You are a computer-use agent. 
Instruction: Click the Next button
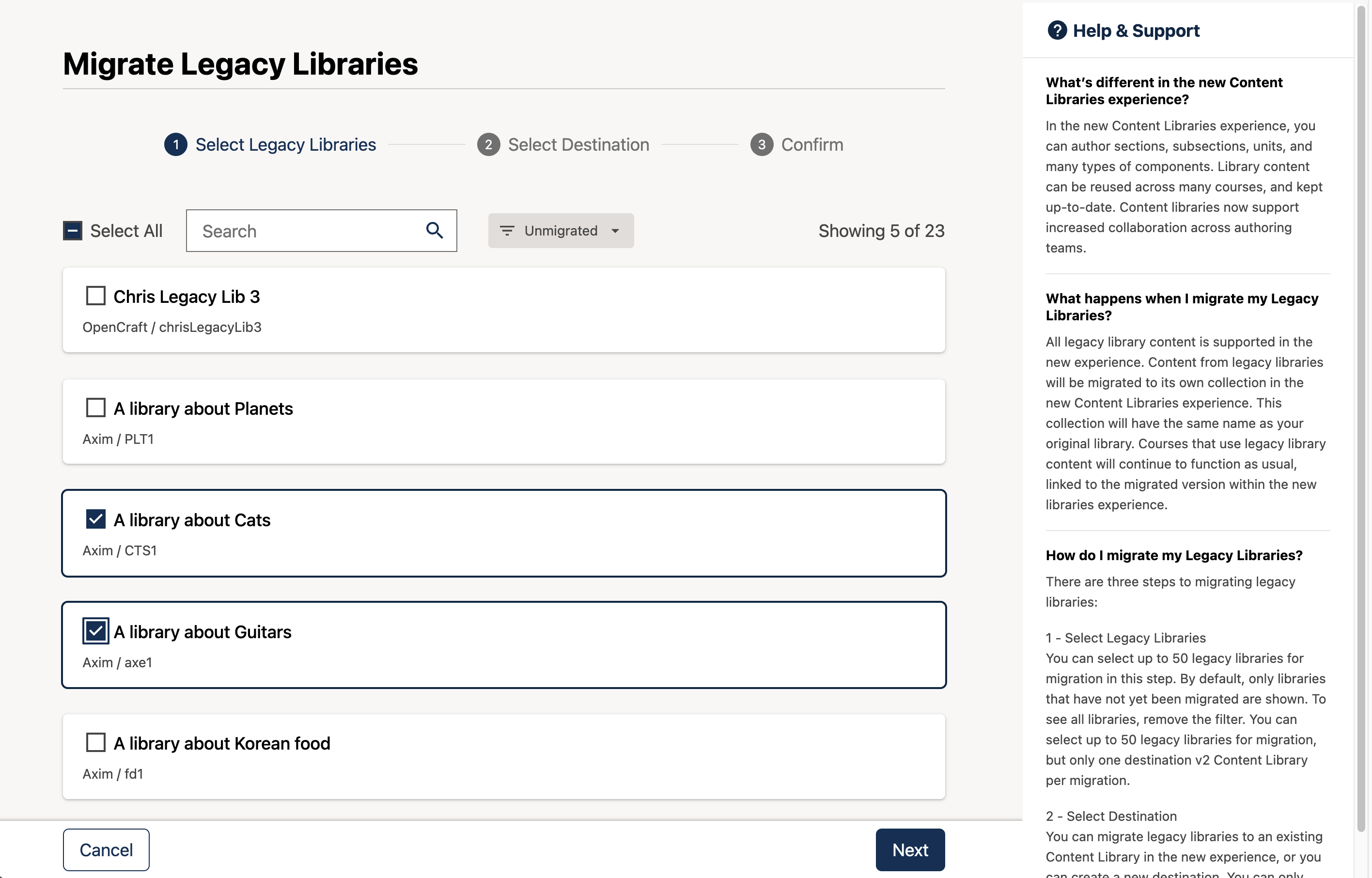tap(910, 849)
